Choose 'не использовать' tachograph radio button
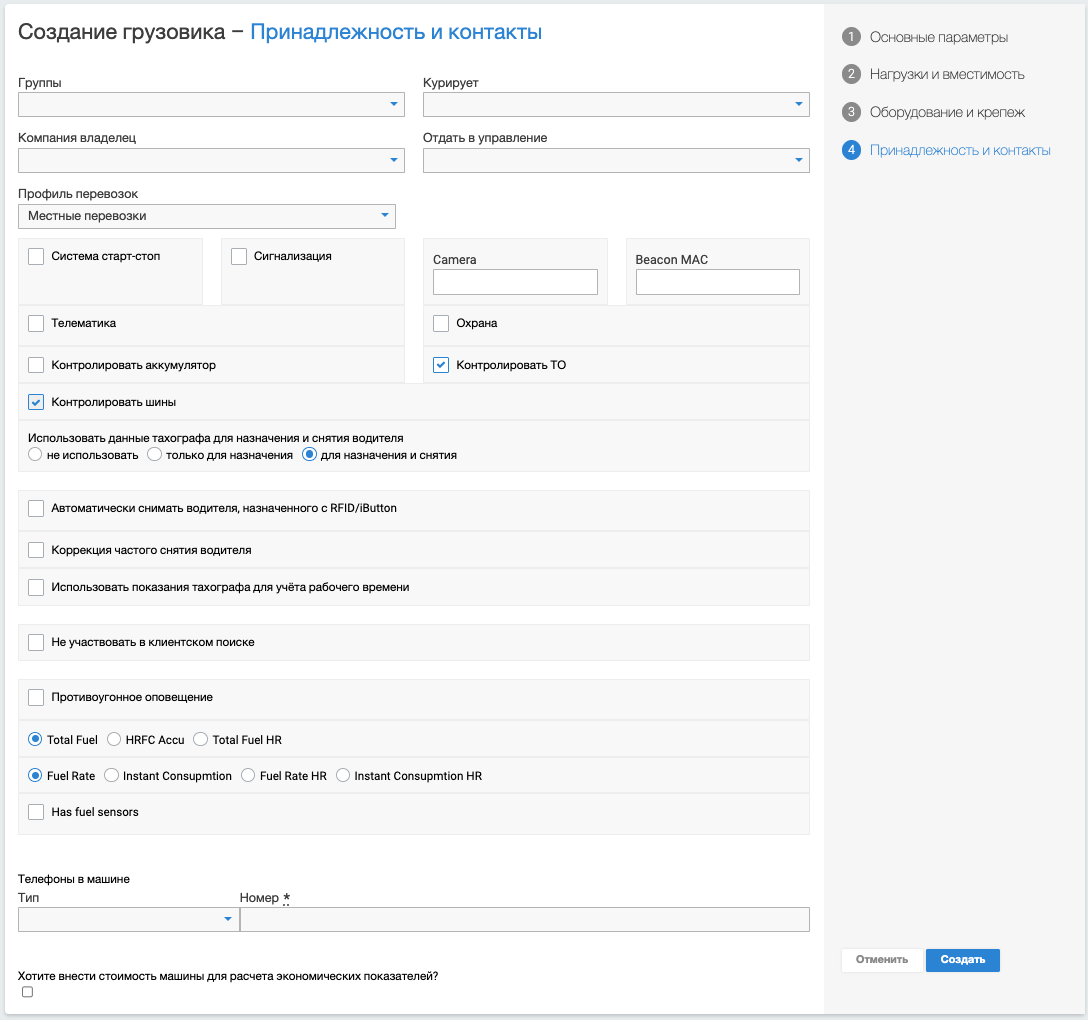Screen dimensions: 1088x1020 click(x=35, y=455)
